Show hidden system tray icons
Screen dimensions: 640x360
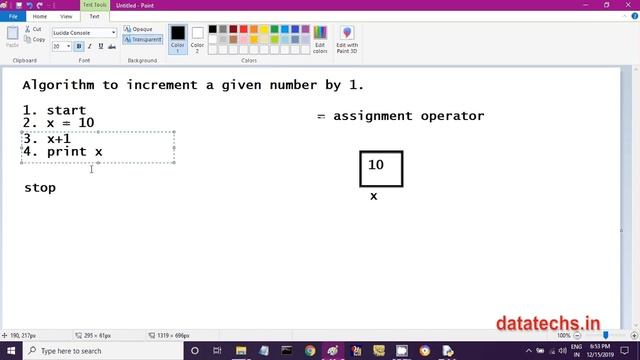529,351
